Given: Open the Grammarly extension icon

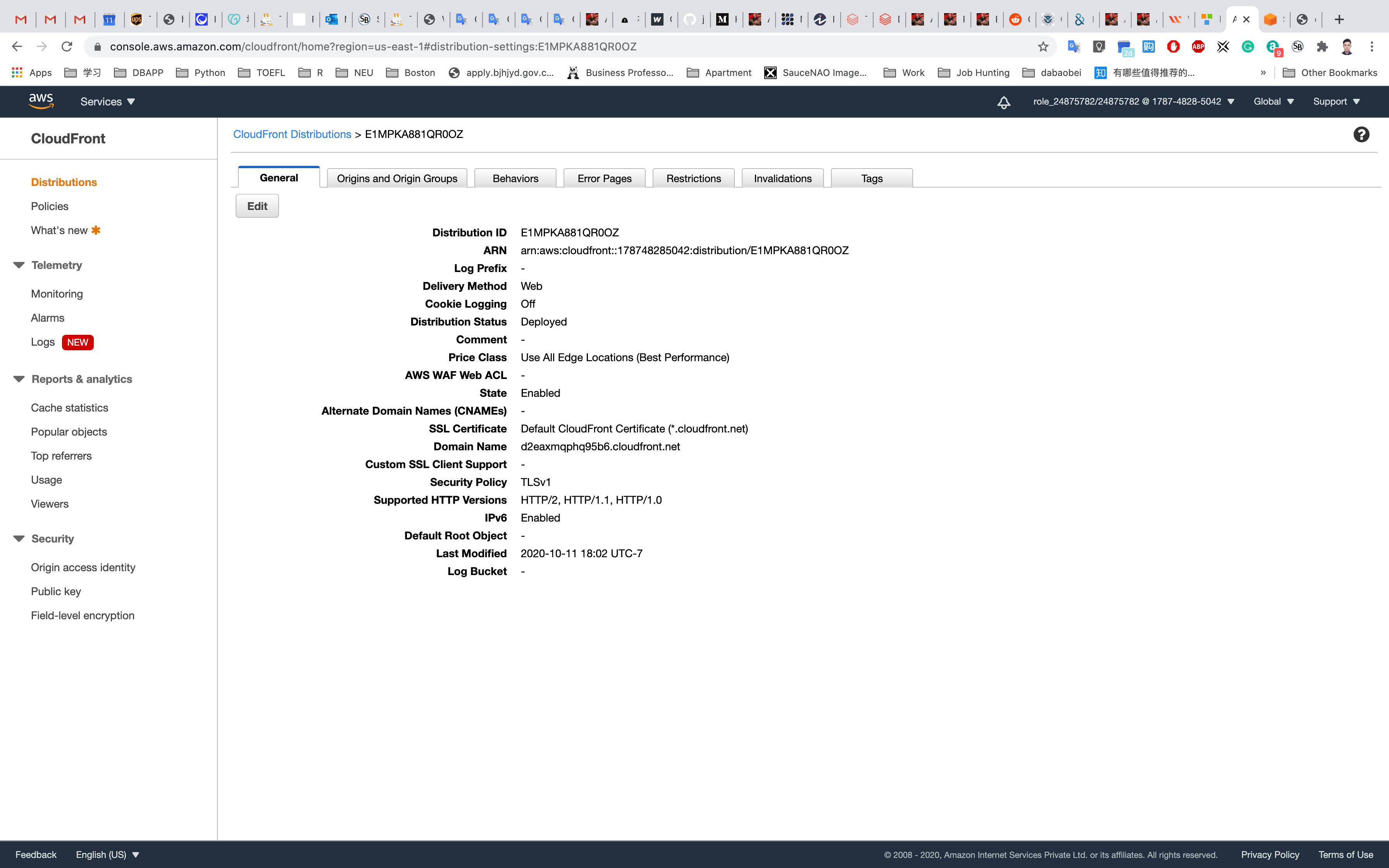Looking at the screenshot, I should coord(1247,46).
